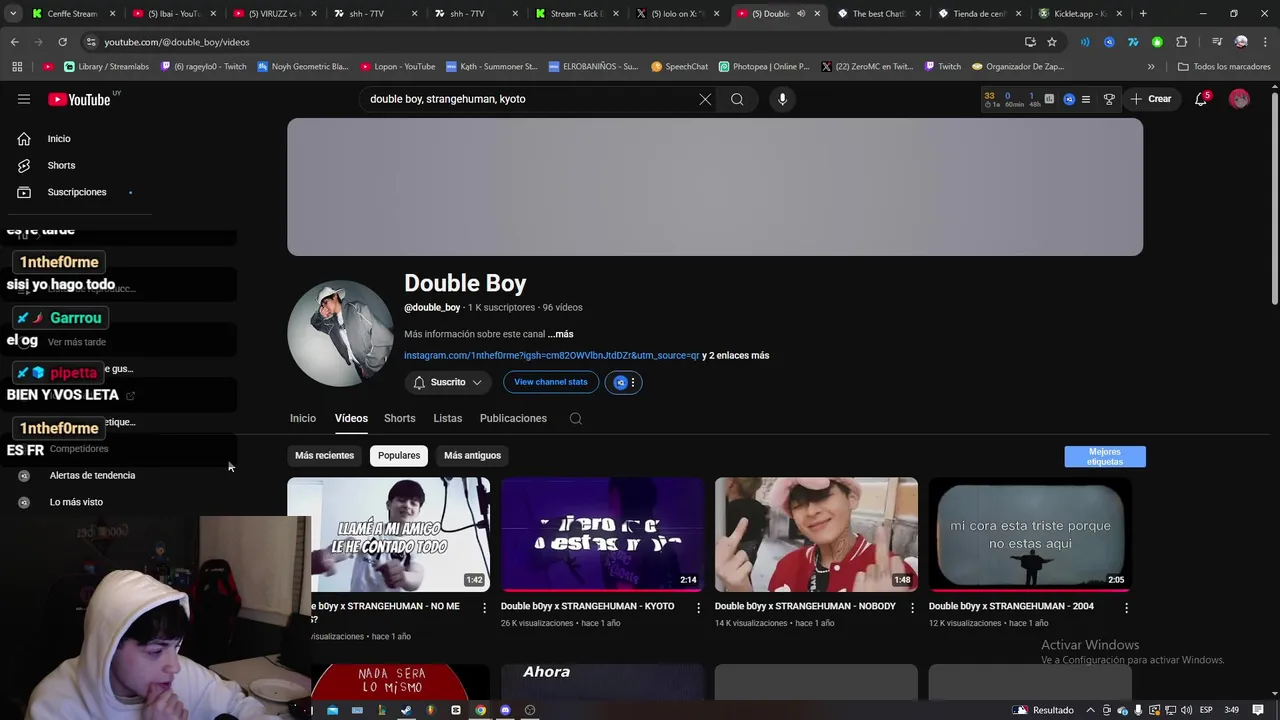Switch to the channel Videos tab

tap(351, 419)
